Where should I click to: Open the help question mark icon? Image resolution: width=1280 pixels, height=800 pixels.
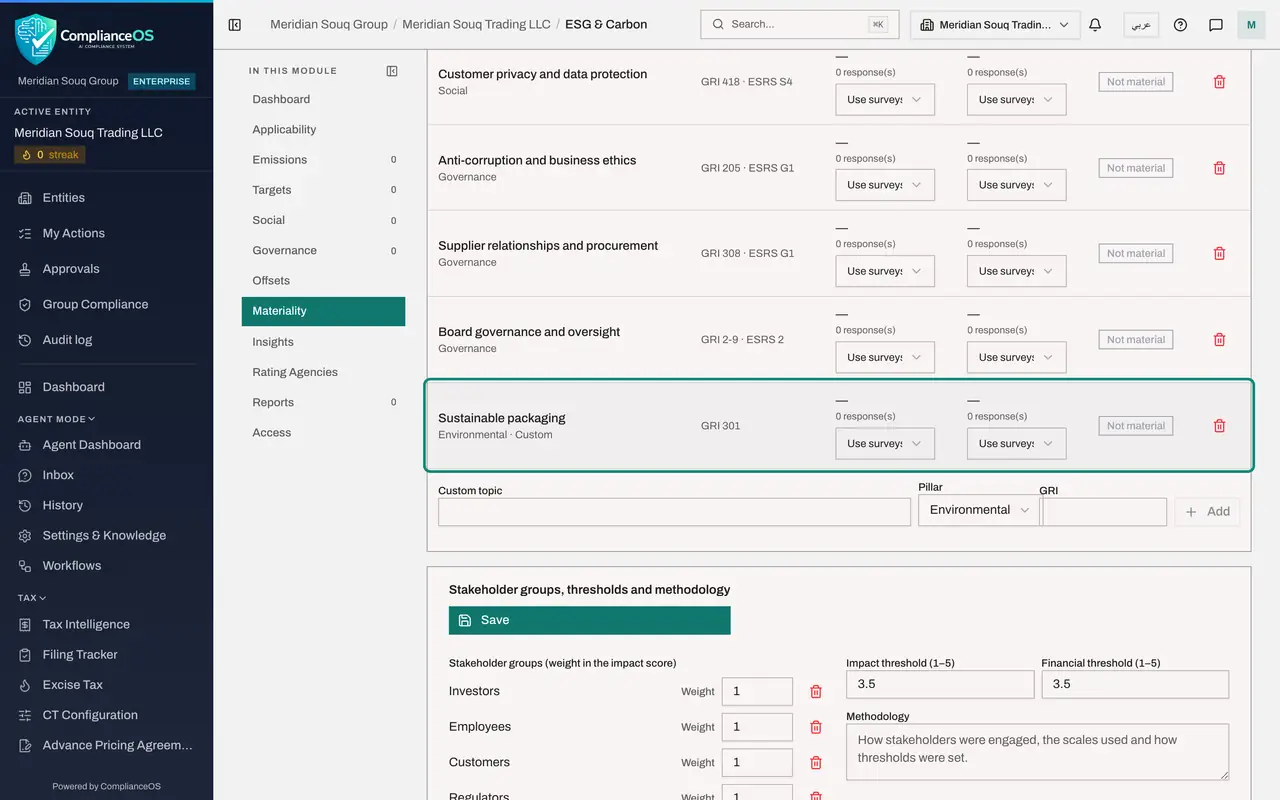pyautogui.click(x=1180, y=25)
